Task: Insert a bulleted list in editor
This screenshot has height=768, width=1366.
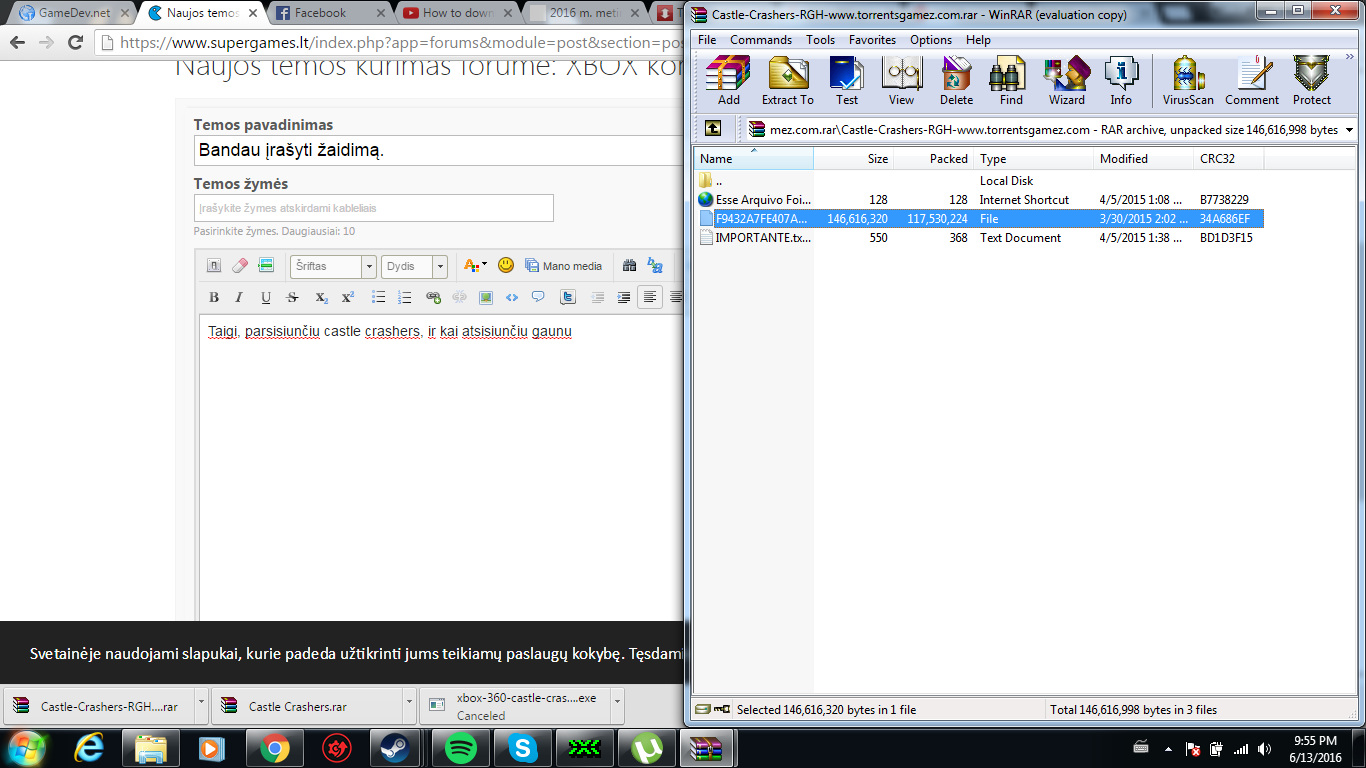Action: [378, 297]
